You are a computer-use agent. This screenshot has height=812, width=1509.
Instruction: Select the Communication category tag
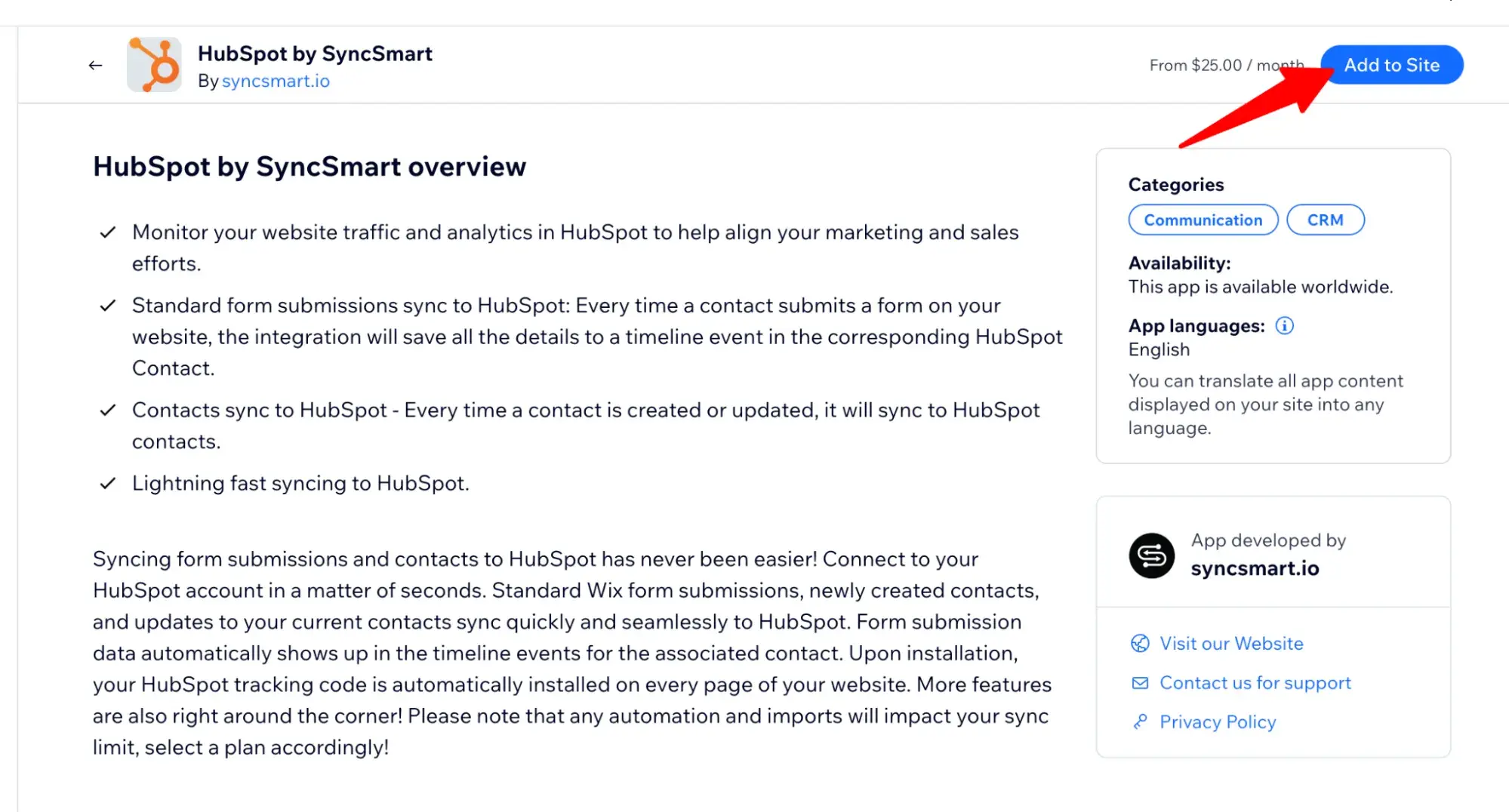coord(1203,220)
